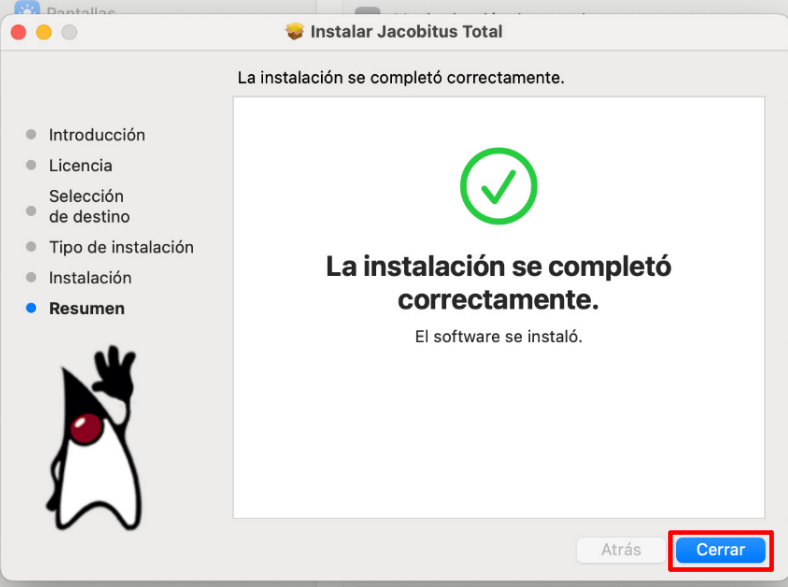Minimize the installer with the yellow button

43,32
